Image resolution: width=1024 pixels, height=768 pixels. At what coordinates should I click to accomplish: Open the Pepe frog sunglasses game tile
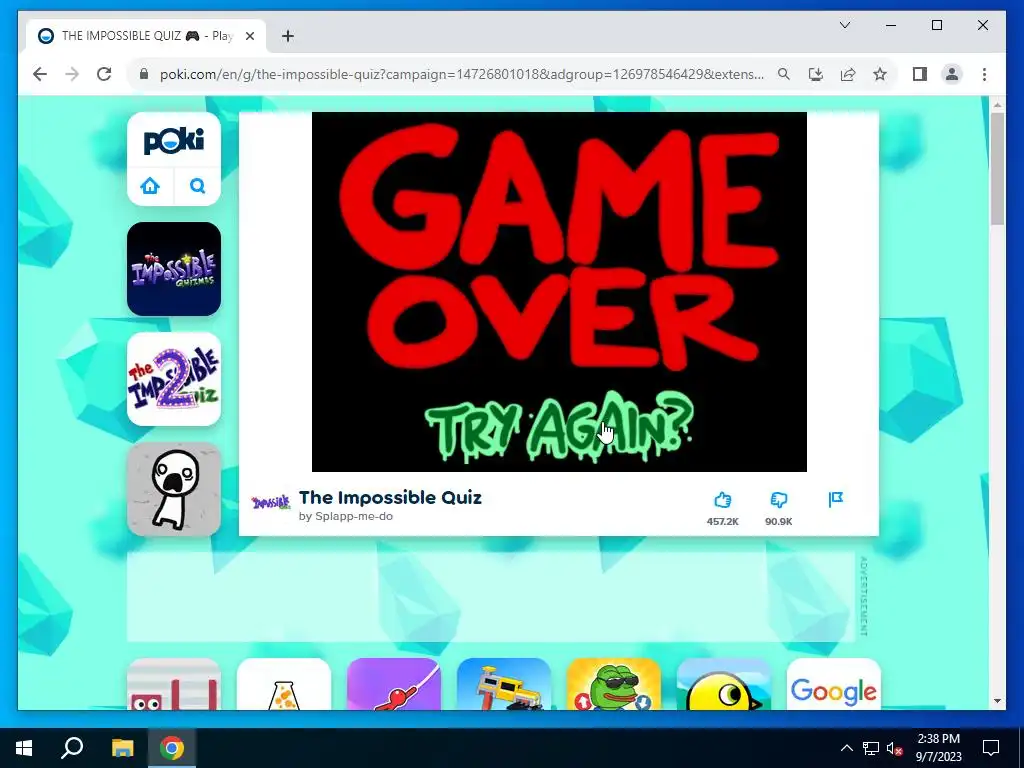(614, 684)
